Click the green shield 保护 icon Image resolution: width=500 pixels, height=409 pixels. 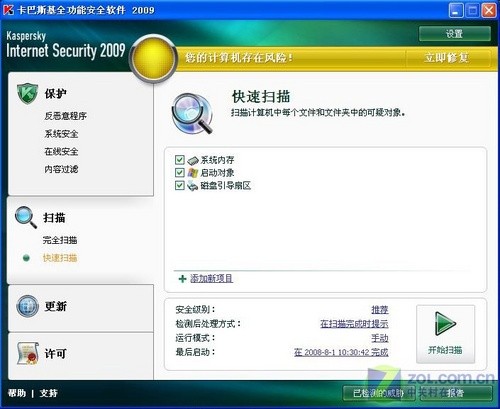pos(27,94)
